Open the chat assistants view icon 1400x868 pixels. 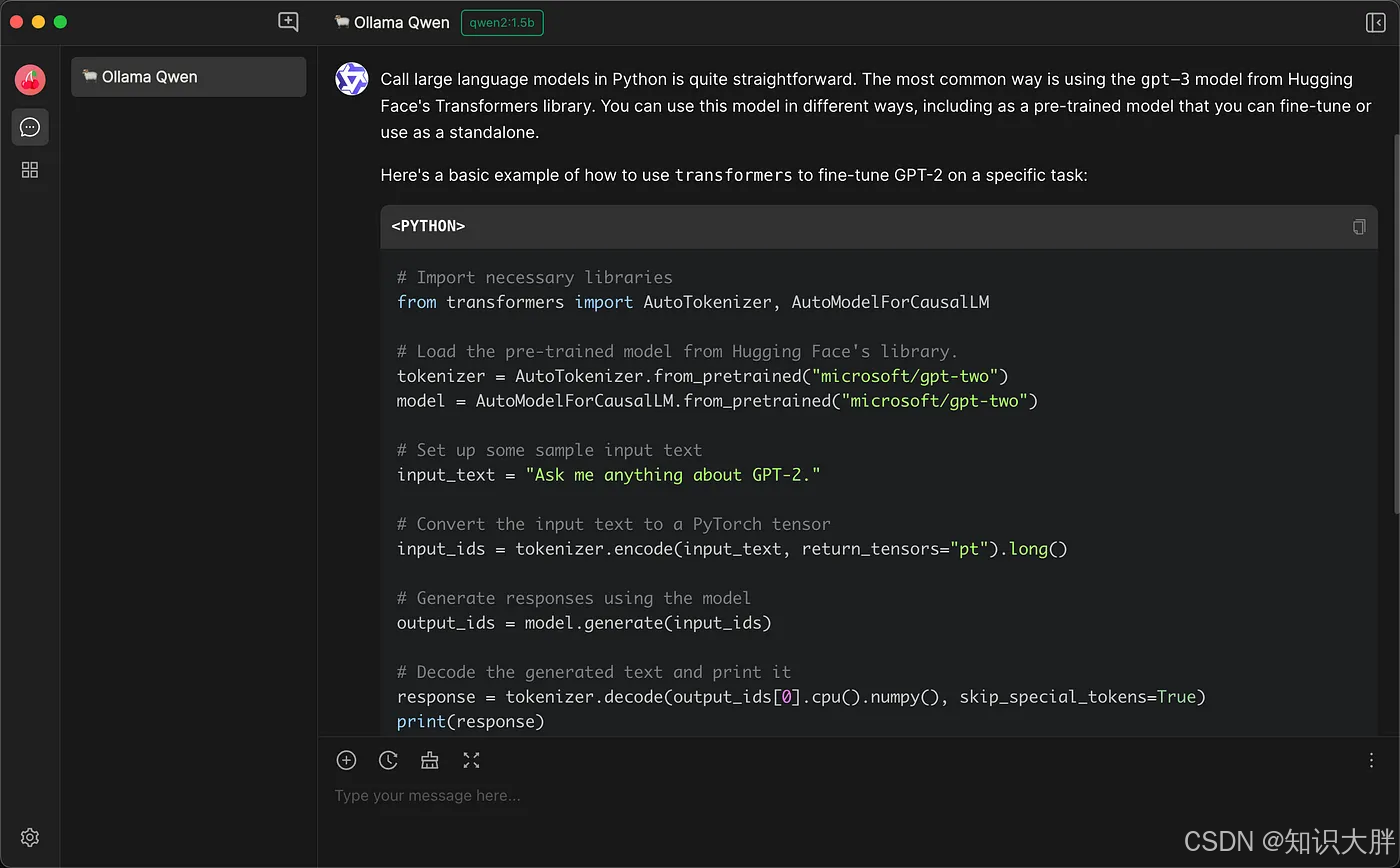click(30, 127)
